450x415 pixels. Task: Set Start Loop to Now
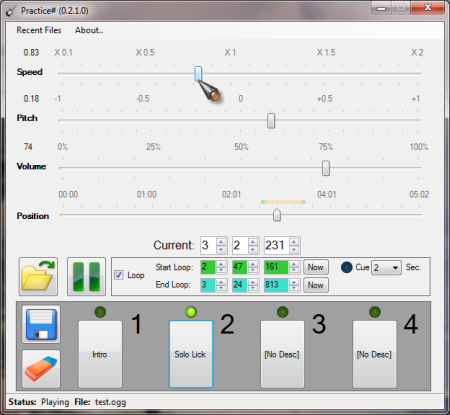click(x=316, y=267)
